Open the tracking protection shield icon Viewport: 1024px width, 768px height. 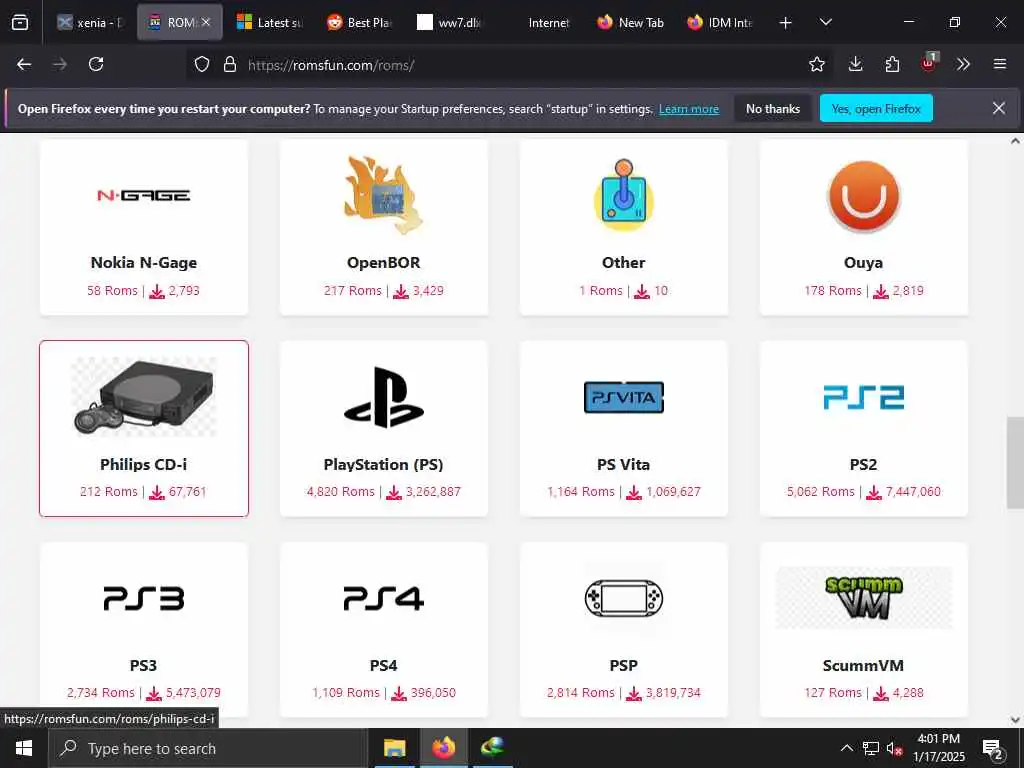[x=202, y=65]
